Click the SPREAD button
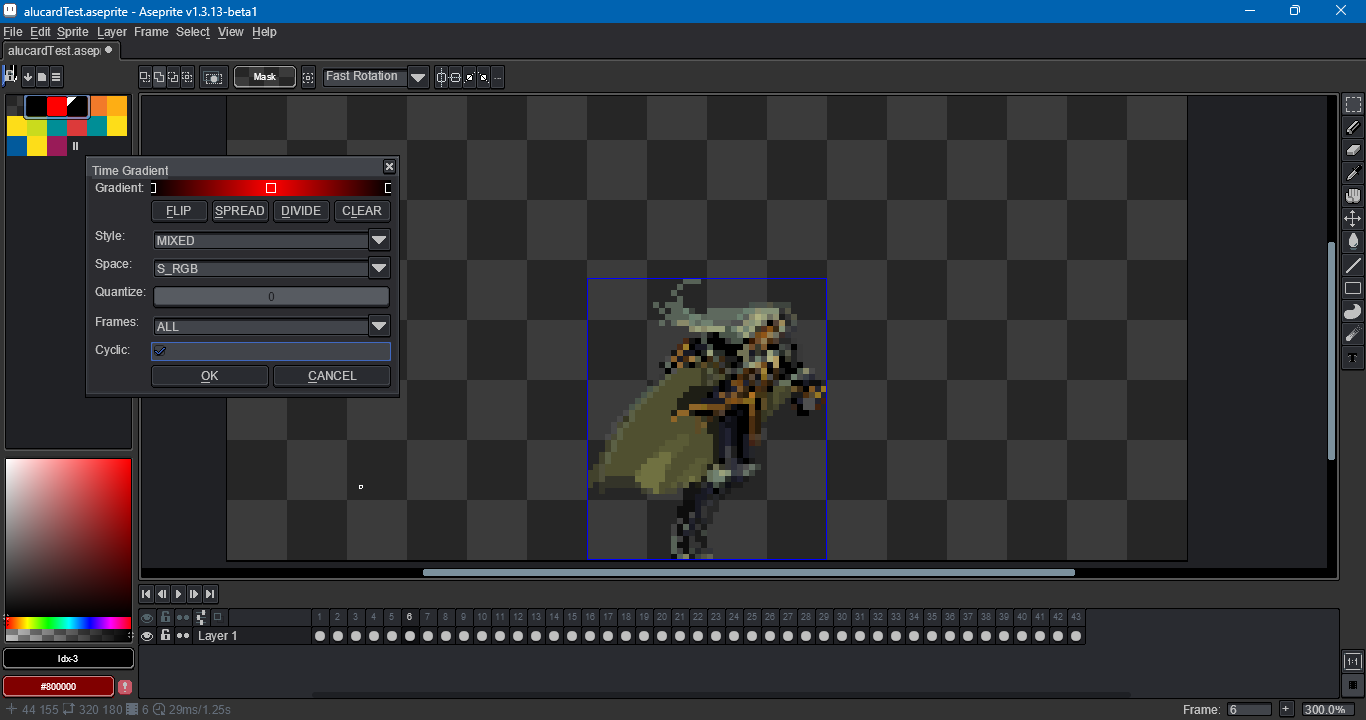This screenshot has height=720, width=1366. [x=240, y=211]
